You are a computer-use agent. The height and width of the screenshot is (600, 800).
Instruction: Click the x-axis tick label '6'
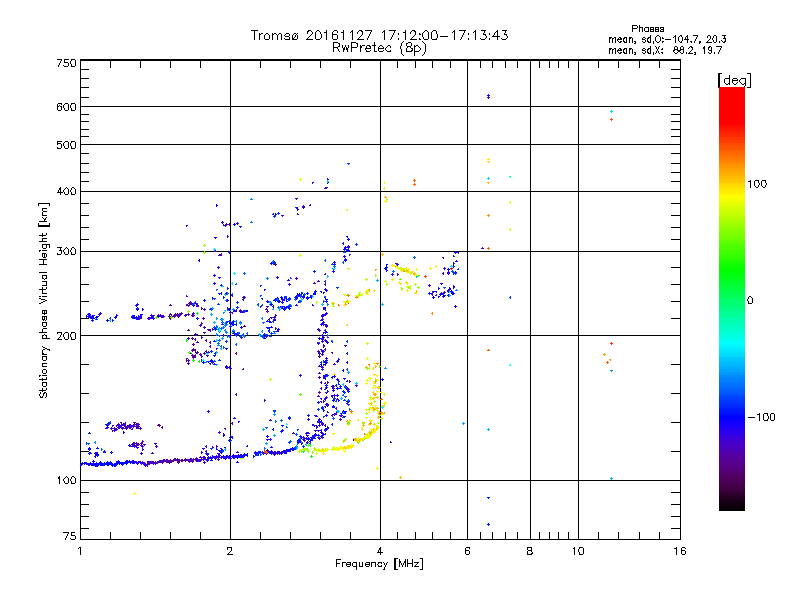tap(467, 551)
